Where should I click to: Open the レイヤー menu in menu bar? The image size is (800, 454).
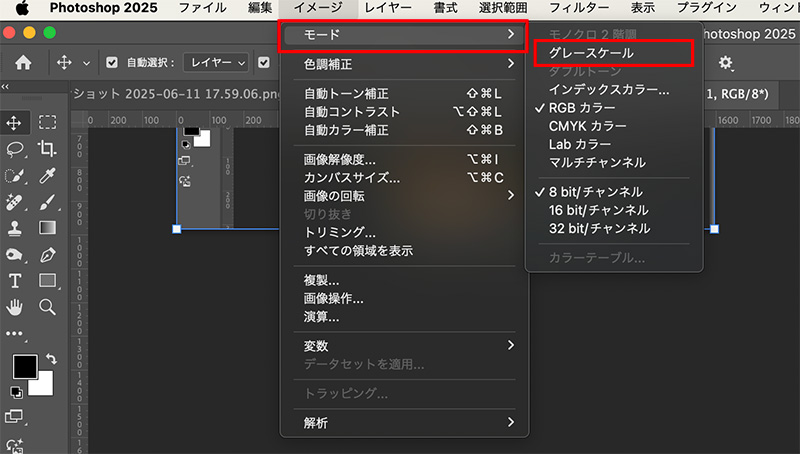pos(388,8)
